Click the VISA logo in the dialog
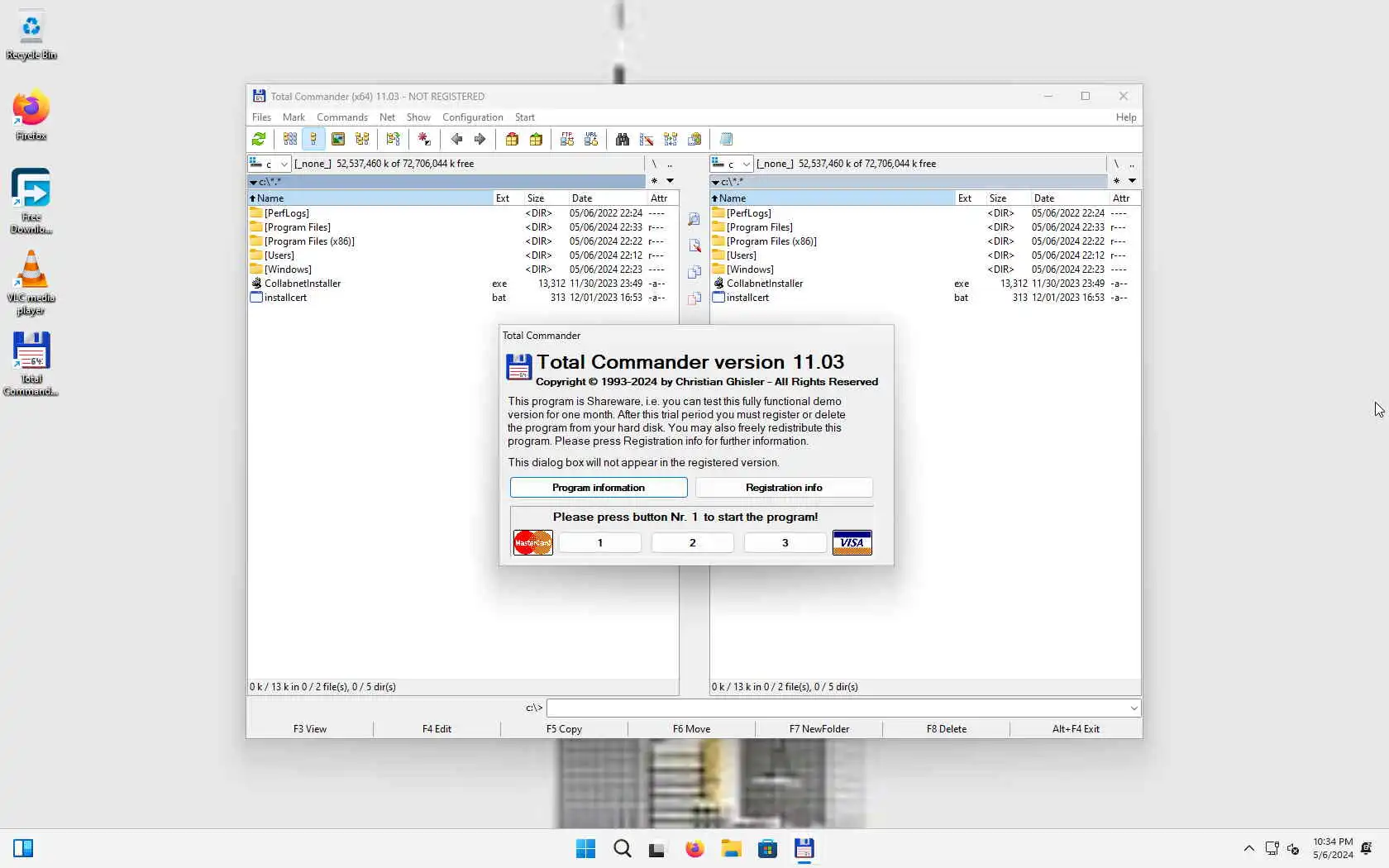 pos(852,542)
